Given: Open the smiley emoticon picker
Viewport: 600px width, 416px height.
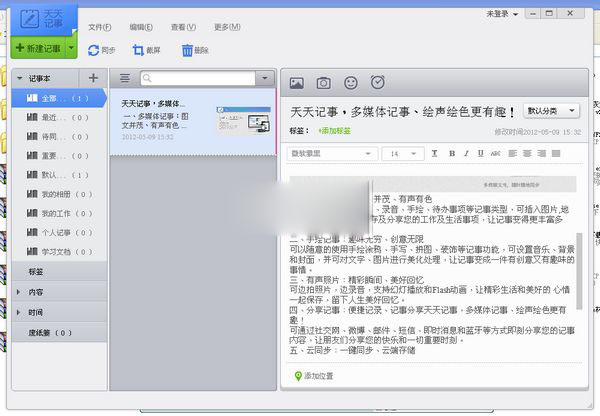Looking at the screenshot, I should point(350,83).
